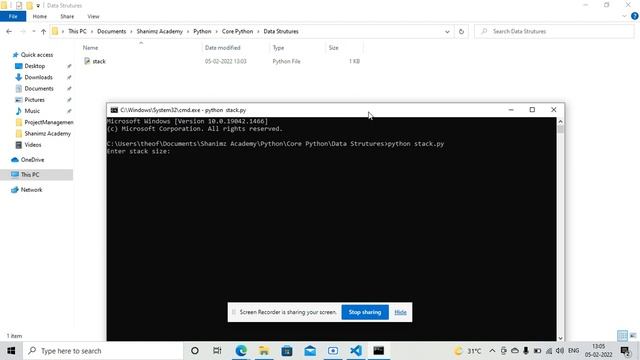Open Explorer help question mark icon
This screenshot has width=640, height=360.
pyautogui.click(x=635, y=16)
